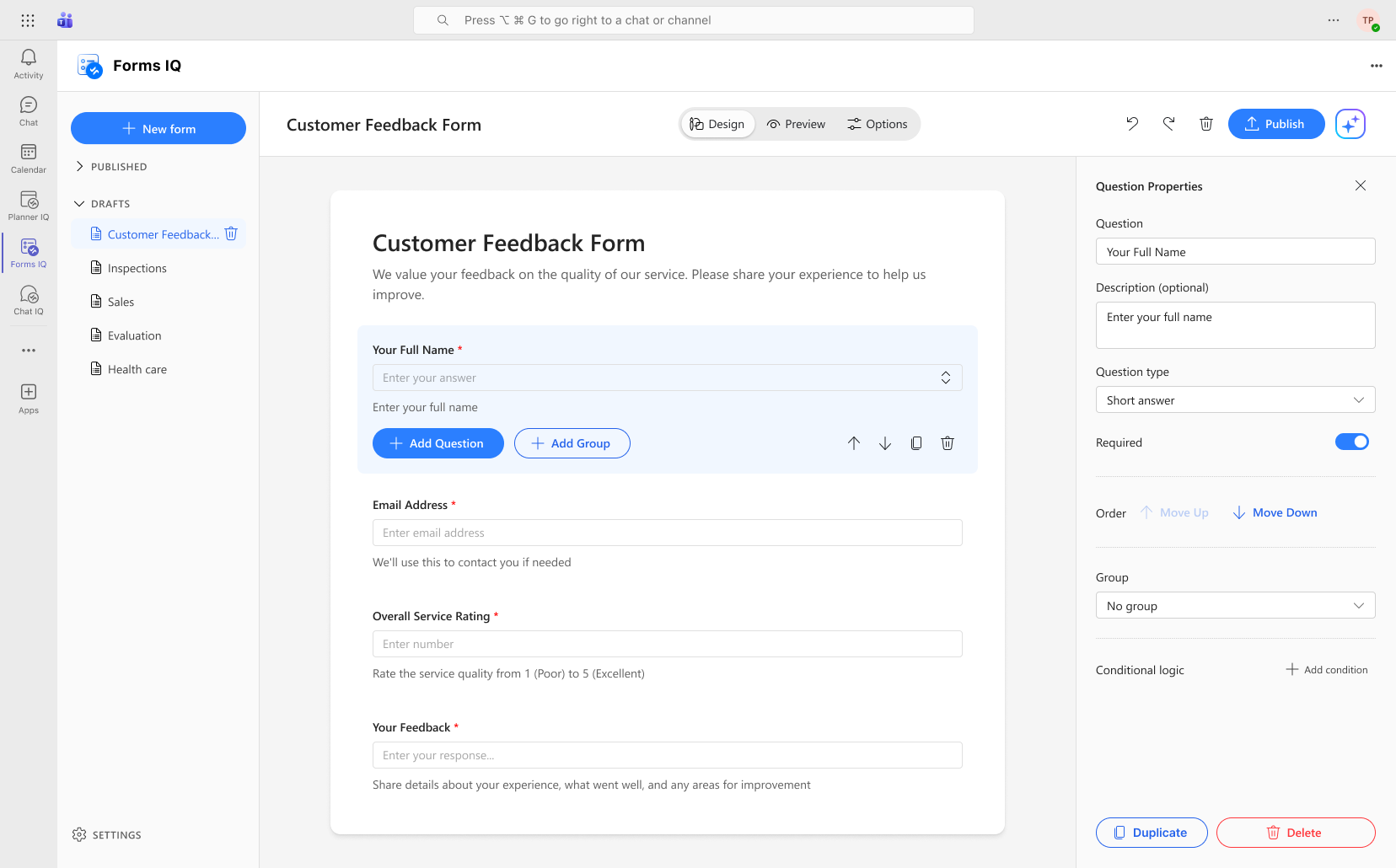Click the trash icon beside Publish
The image size is (1396, 868).
1206,124
